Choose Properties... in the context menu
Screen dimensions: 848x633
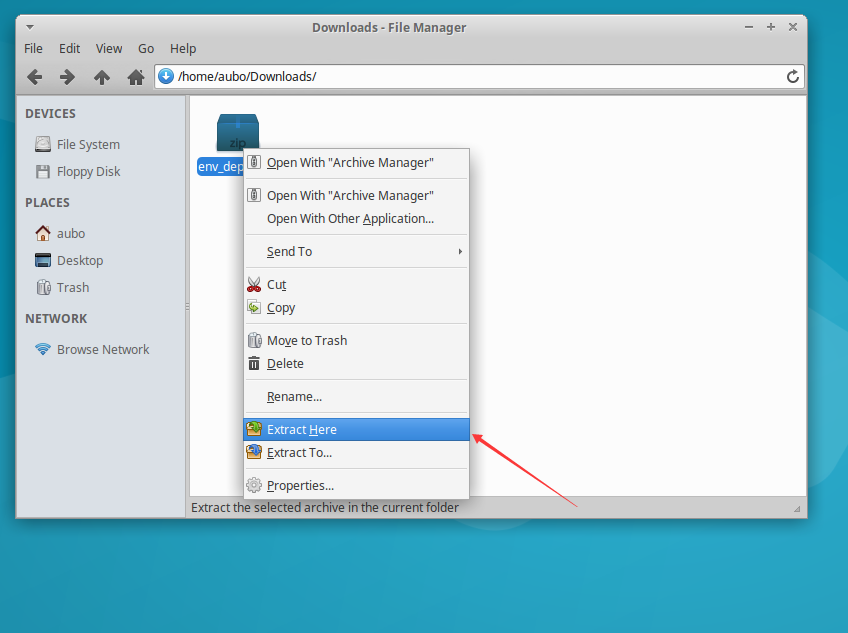[356, 485]
